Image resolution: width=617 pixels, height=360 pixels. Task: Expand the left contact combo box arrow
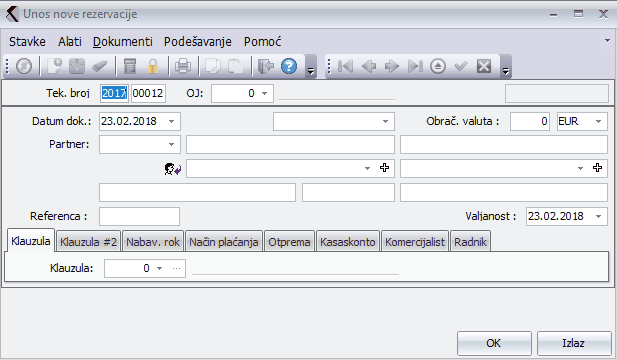tap(367, 168)
